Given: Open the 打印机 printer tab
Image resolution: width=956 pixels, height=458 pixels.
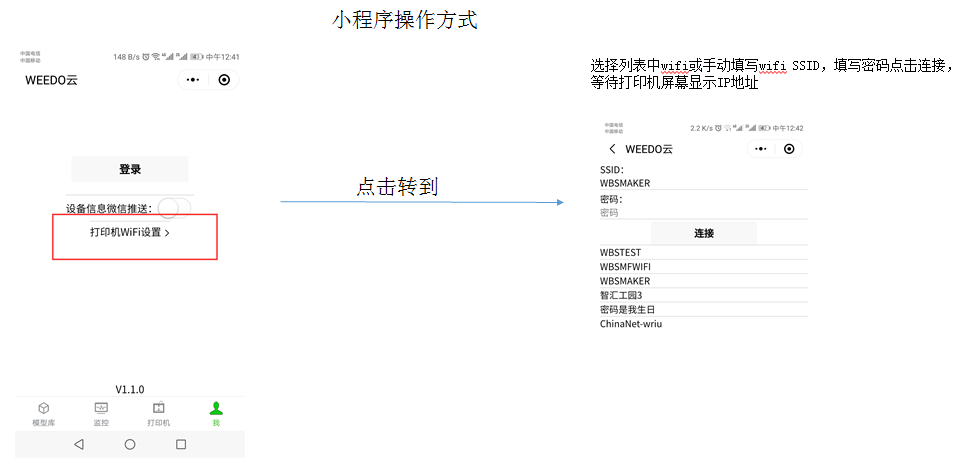Looking at the screenshot, I should [x=158, y=408].
